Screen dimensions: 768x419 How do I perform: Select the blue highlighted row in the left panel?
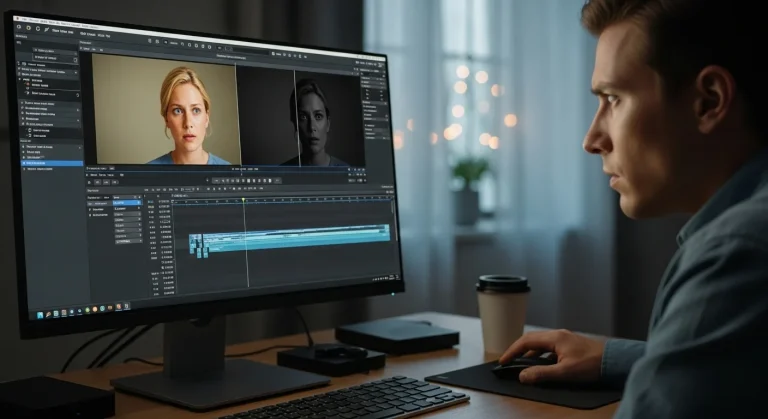[x=53, y=163]
